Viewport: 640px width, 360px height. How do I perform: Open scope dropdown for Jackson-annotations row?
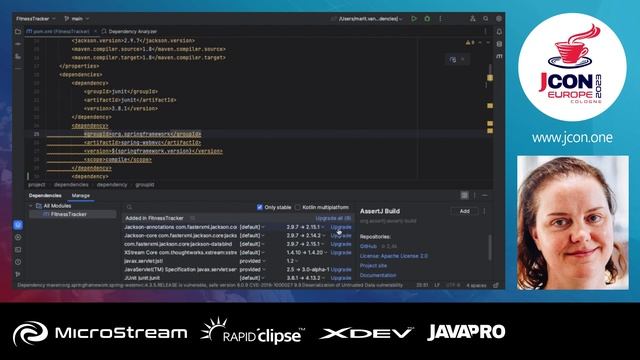251,227
